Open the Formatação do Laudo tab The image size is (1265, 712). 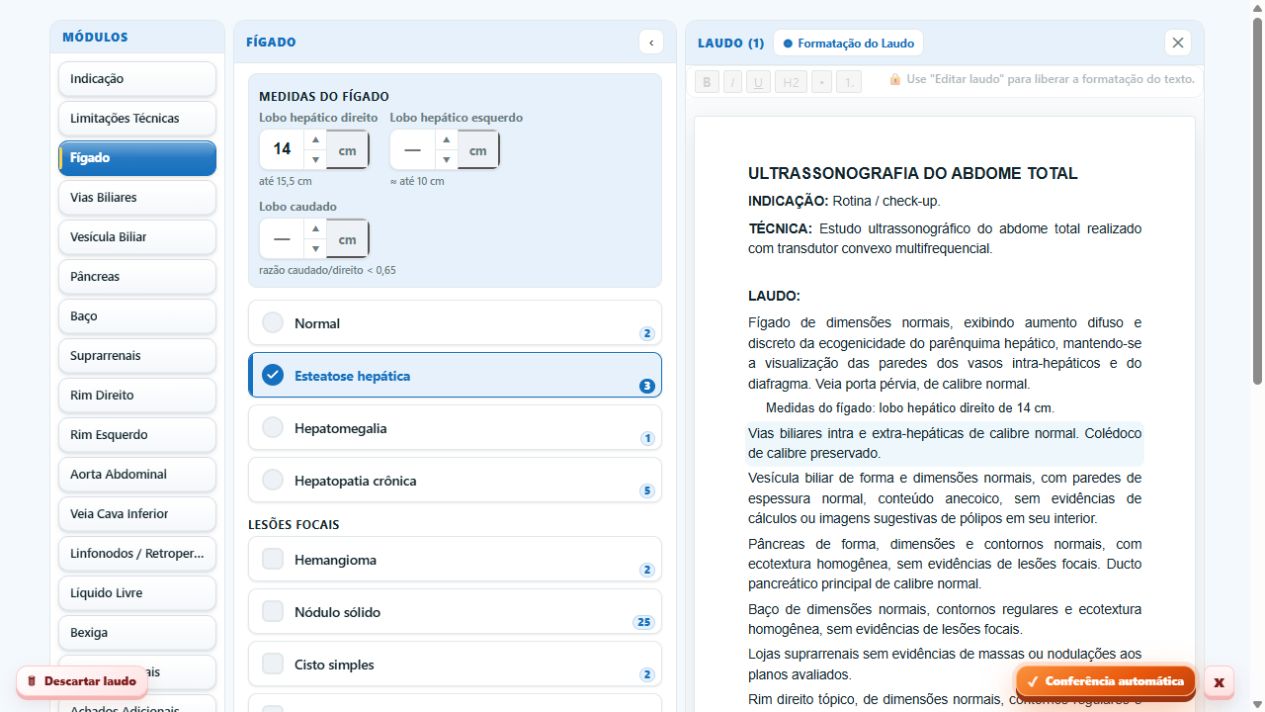pyautogui.click(x=848, y=43)
